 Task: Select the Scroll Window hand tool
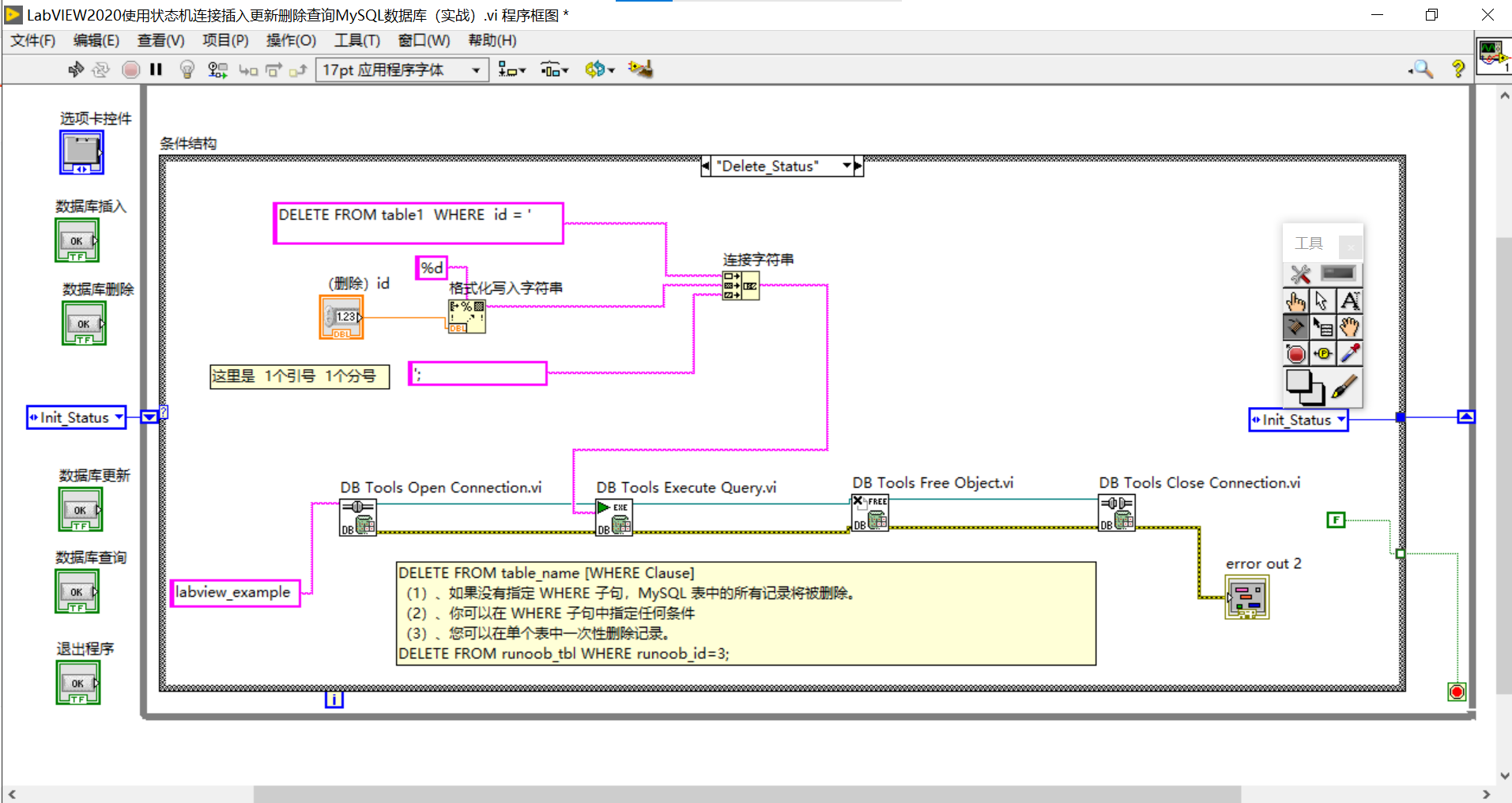pyautogui.click(x=1349, y=327)
